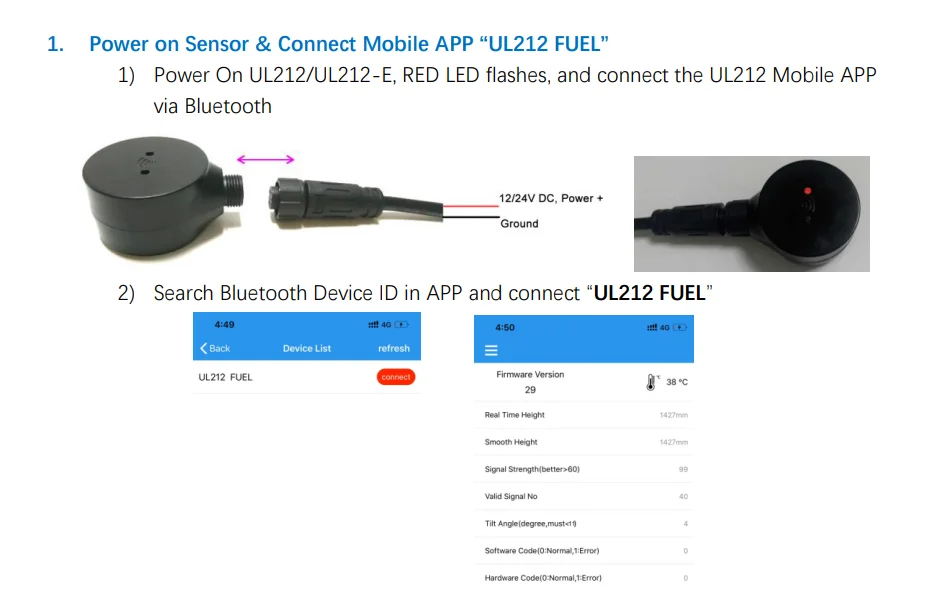
Task: Click the signal bars icon beside 4:50
Action: [x=652, y=327]
